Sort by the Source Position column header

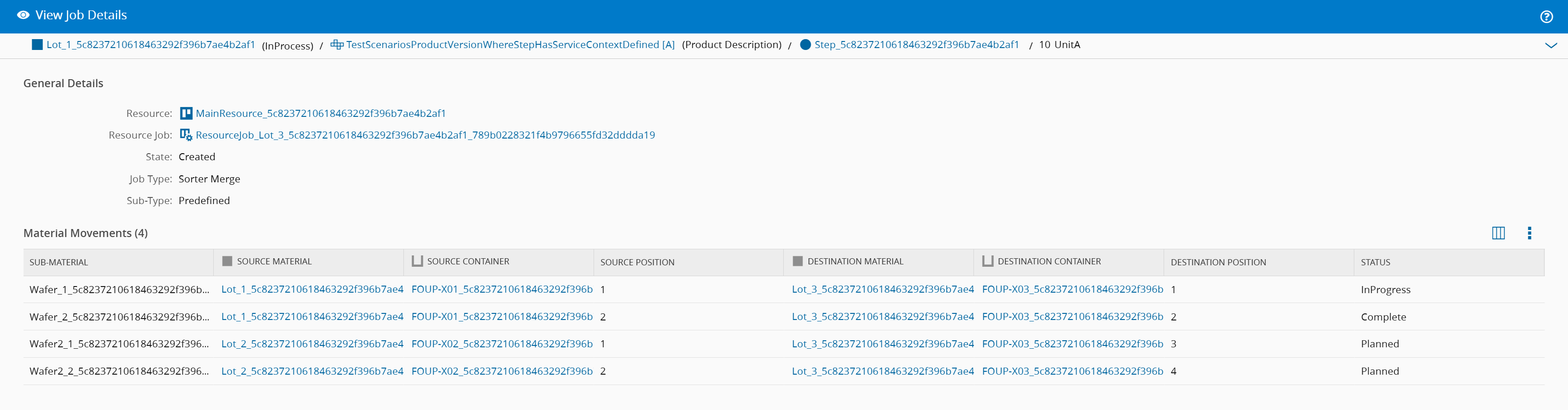pyautogui.click(x=637, y=262)
